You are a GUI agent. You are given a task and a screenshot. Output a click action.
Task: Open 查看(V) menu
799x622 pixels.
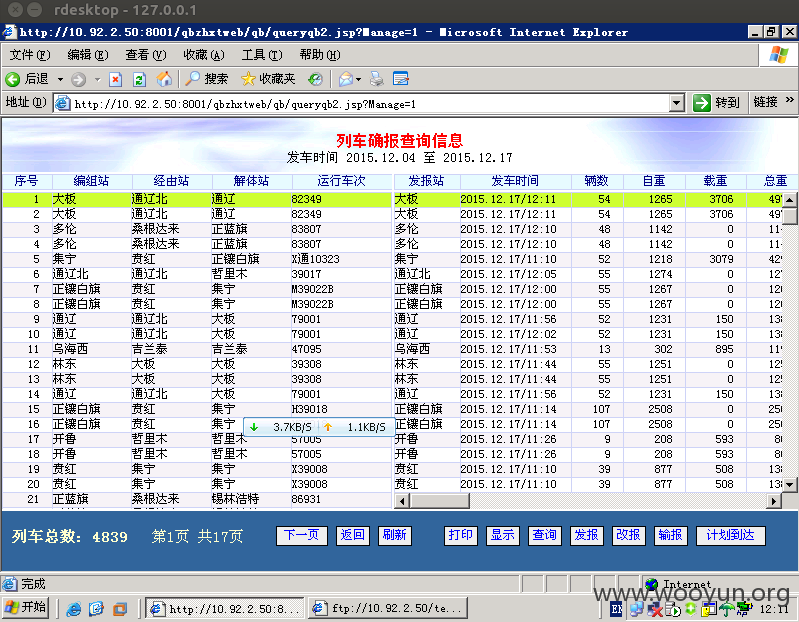[146, 55]
